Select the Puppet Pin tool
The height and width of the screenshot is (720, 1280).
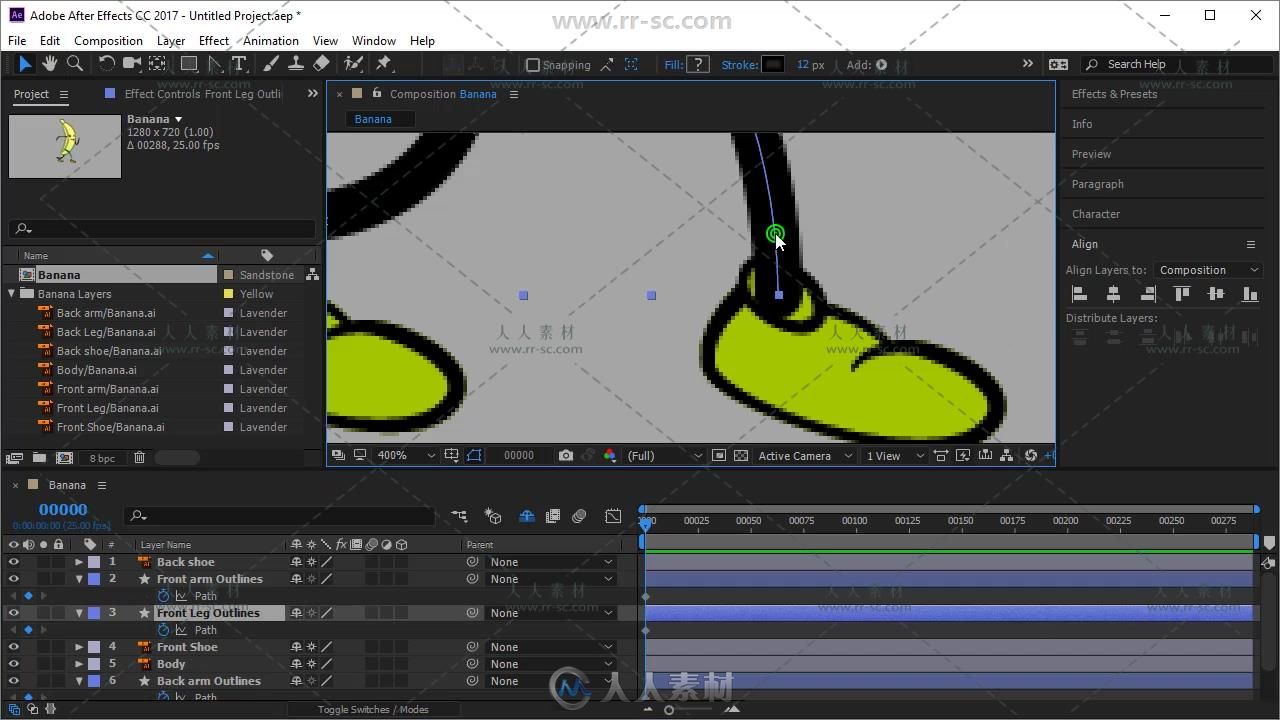tap(383, 64)
